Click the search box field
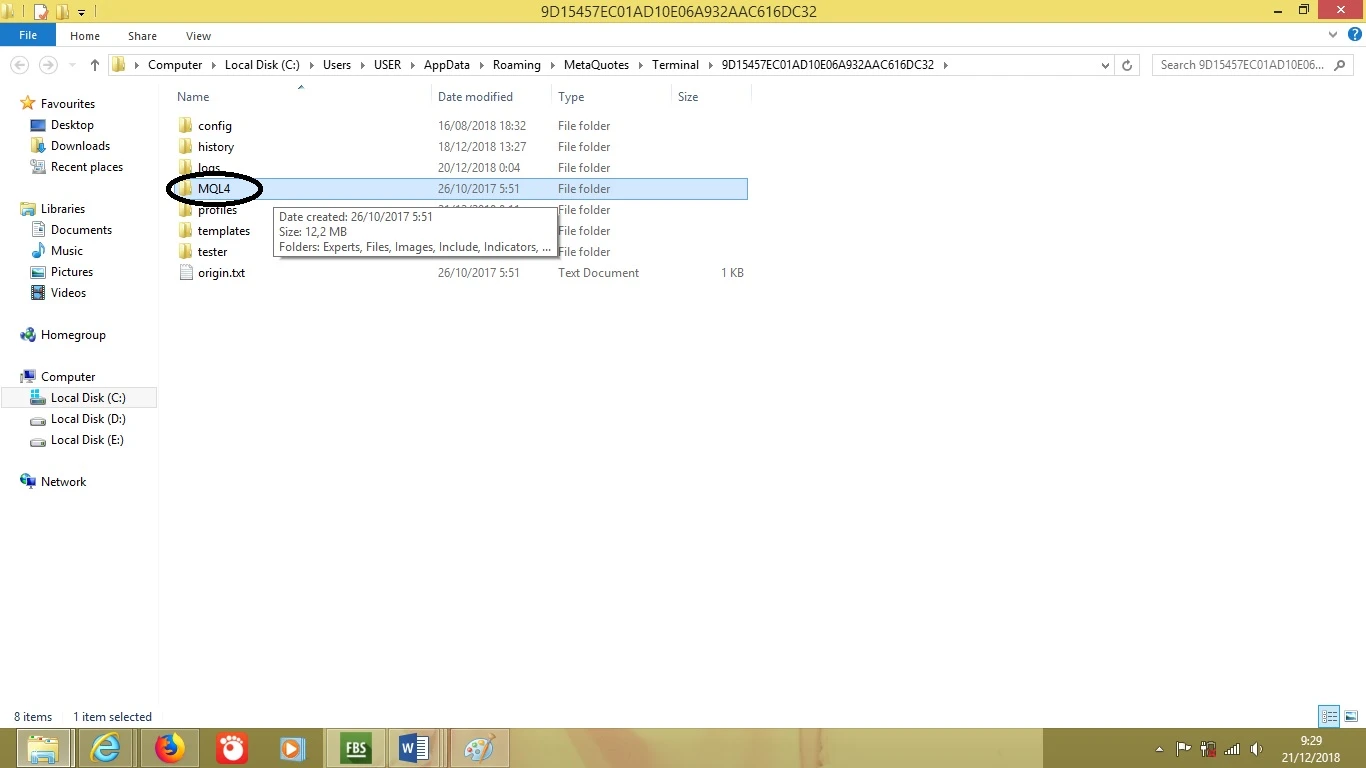 (x=1240, y=65)
